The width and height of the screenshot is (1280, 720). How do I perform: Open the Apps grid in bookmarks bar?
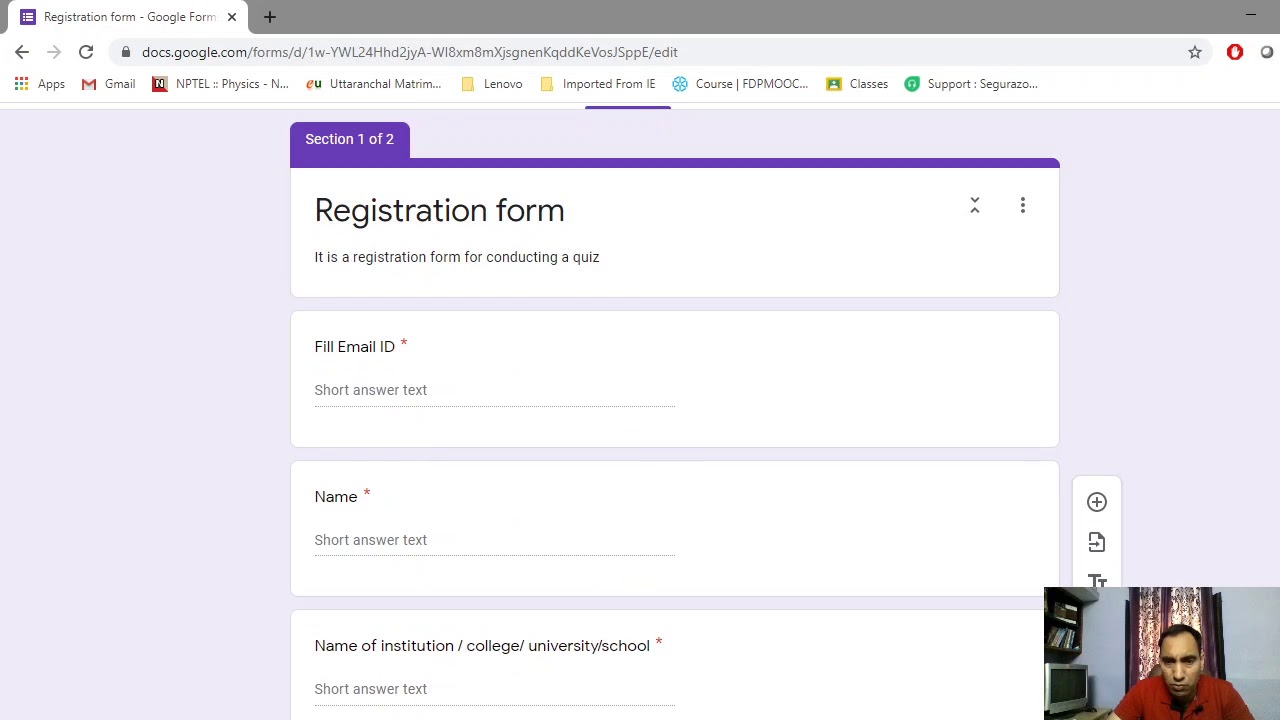pos(40,84)
